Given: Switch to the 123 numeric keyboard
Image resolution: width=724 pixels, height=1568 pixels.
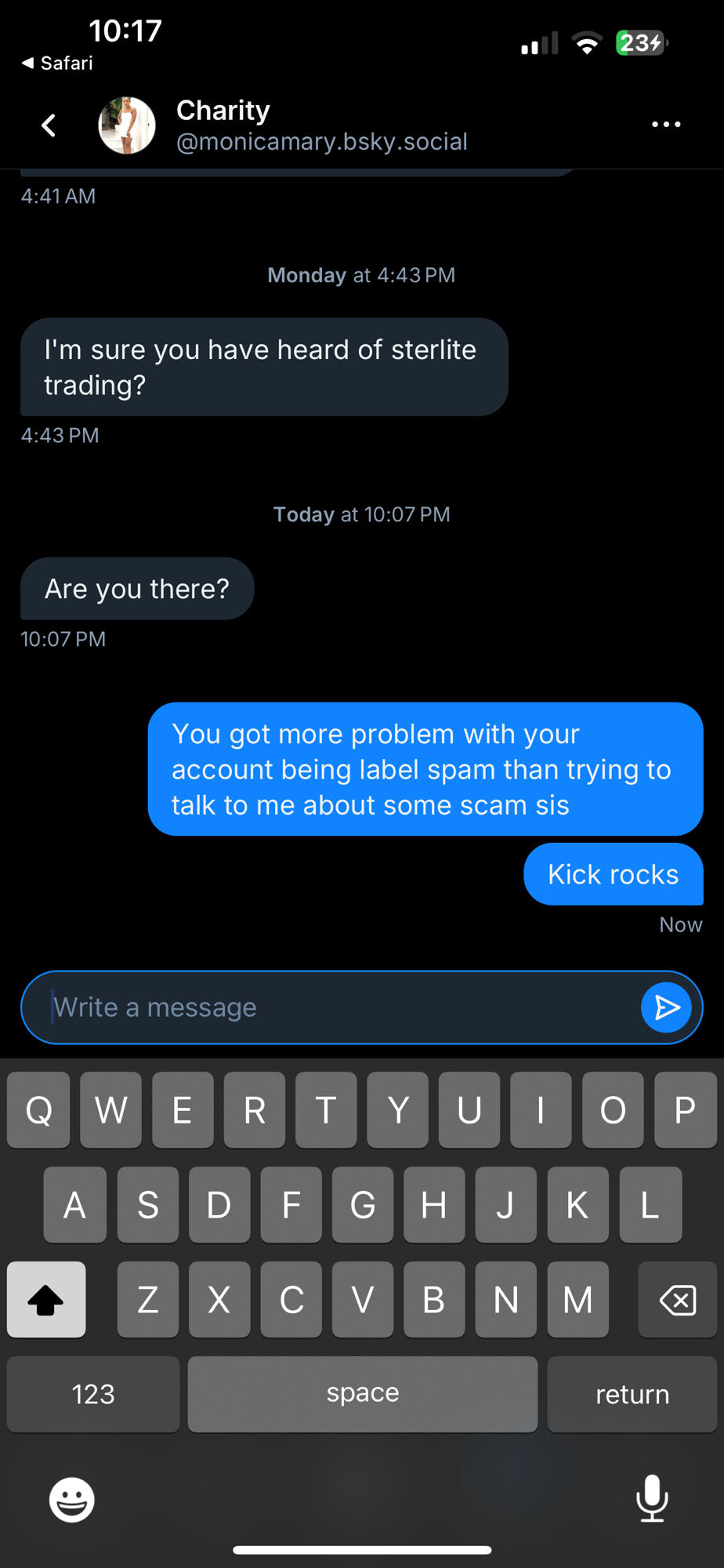Looking at the screenshot, I should point(93,1394).
